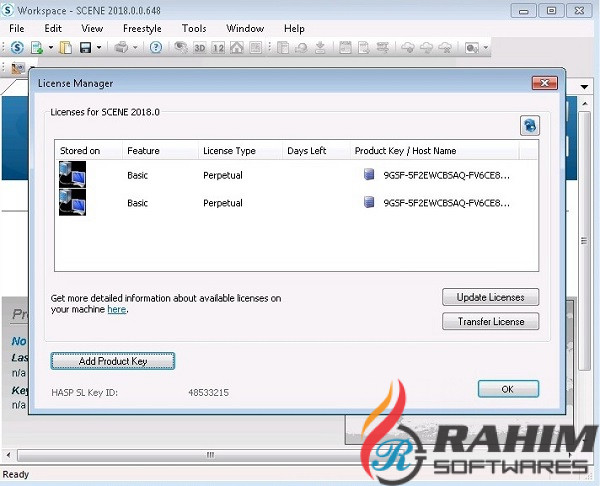Open the File menu

coord(16,29)
